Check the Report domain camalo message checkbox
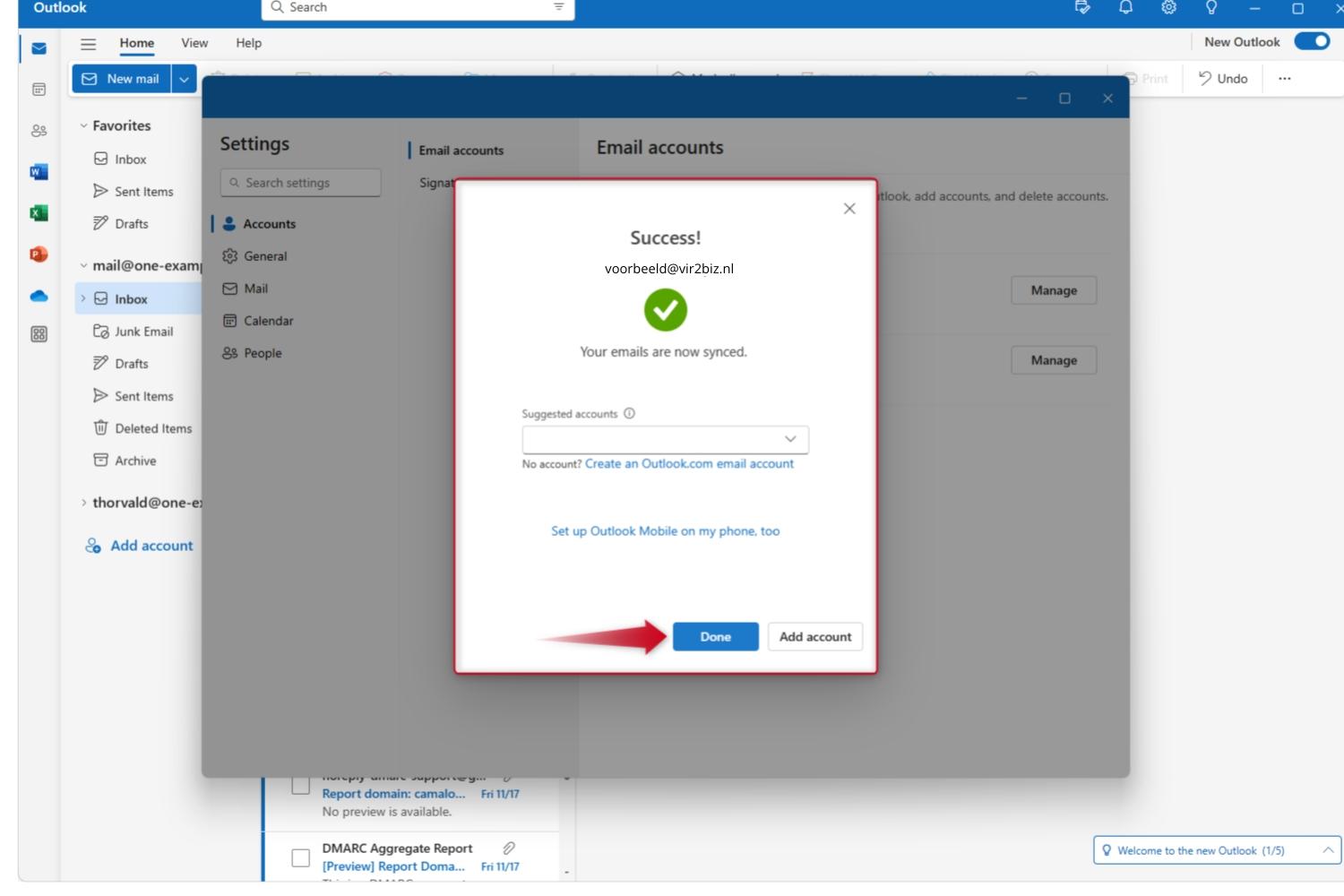Image resolution: width=1344 pixels, height=896 pixels. (301, 786)
